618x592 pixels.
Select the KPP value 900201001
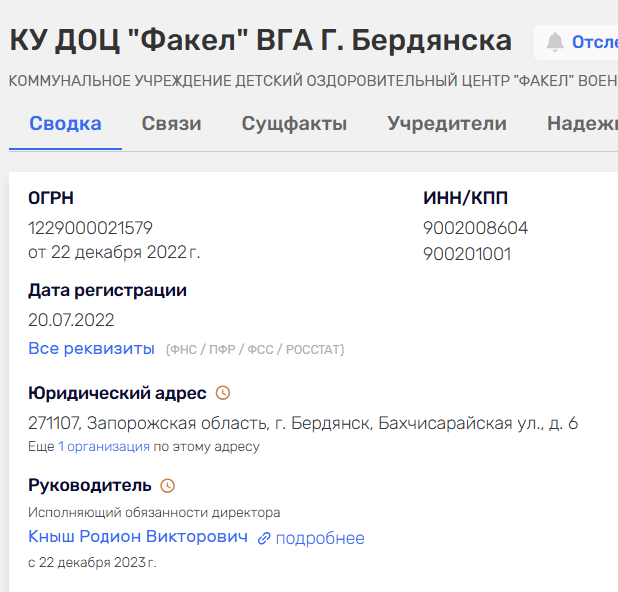(x=467, y=254)
